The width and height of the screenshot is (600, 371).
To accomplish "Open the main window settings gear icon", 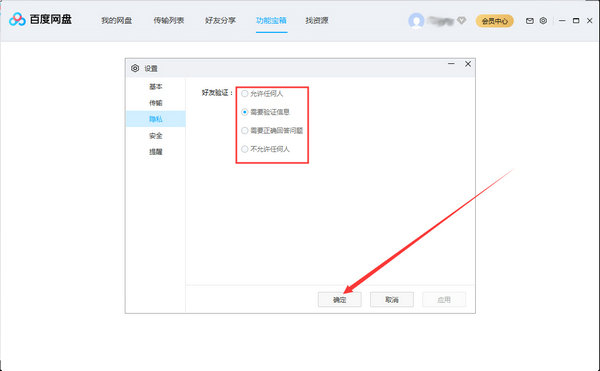I will [x=543, y=21].
